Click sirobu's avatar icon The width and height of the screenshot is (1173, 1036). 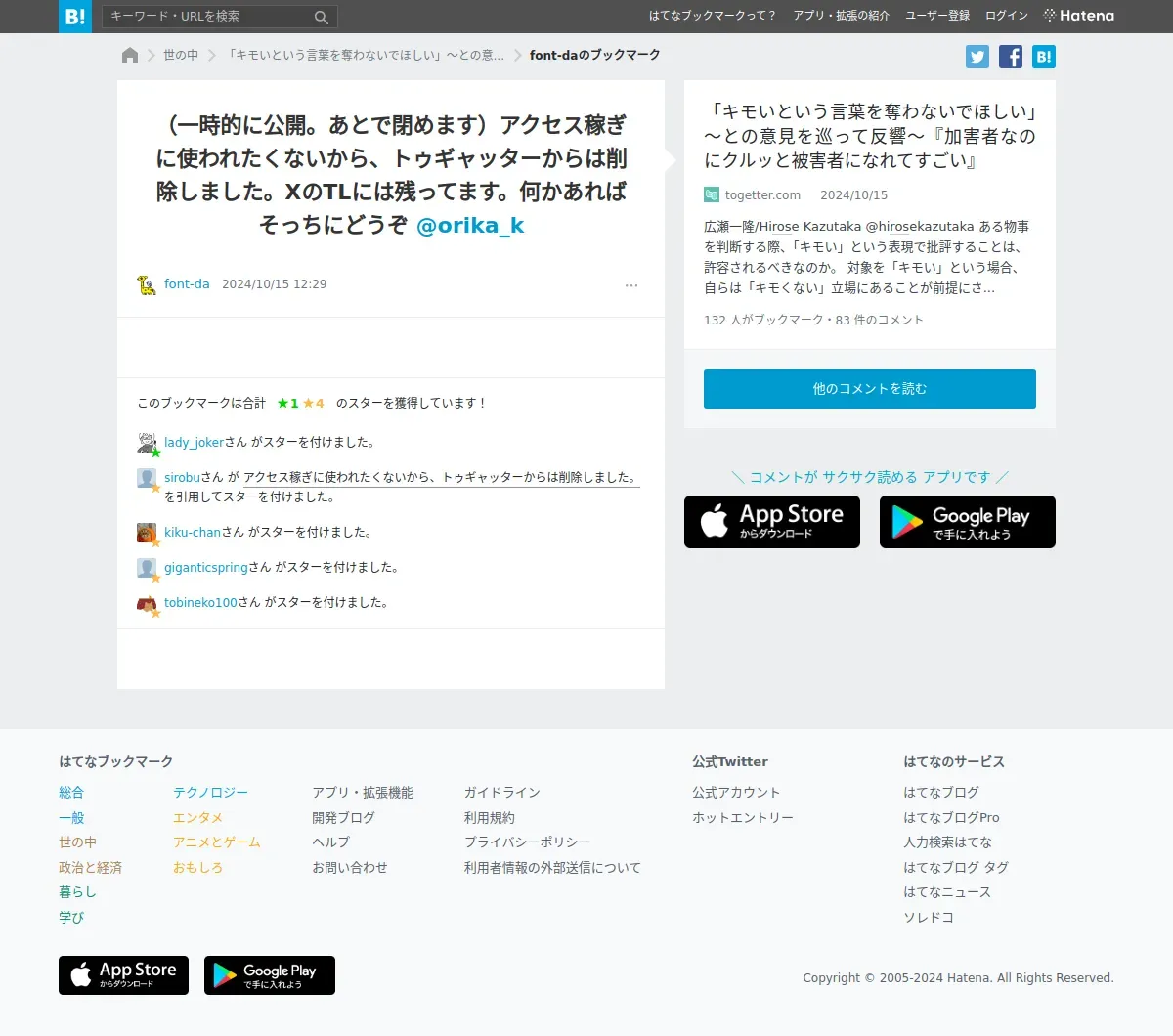(x=147, y=478)
